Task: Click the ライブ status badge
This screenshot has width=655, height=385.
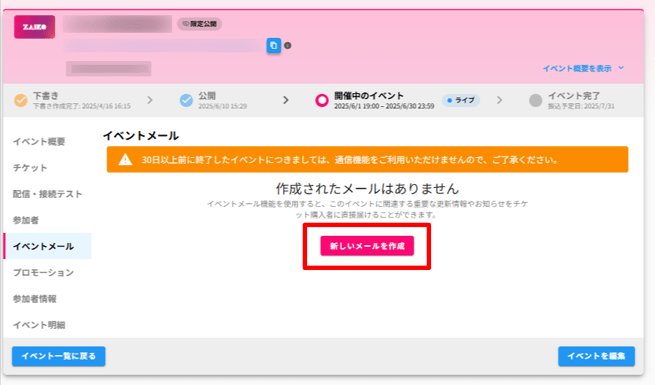Action: 461,100
